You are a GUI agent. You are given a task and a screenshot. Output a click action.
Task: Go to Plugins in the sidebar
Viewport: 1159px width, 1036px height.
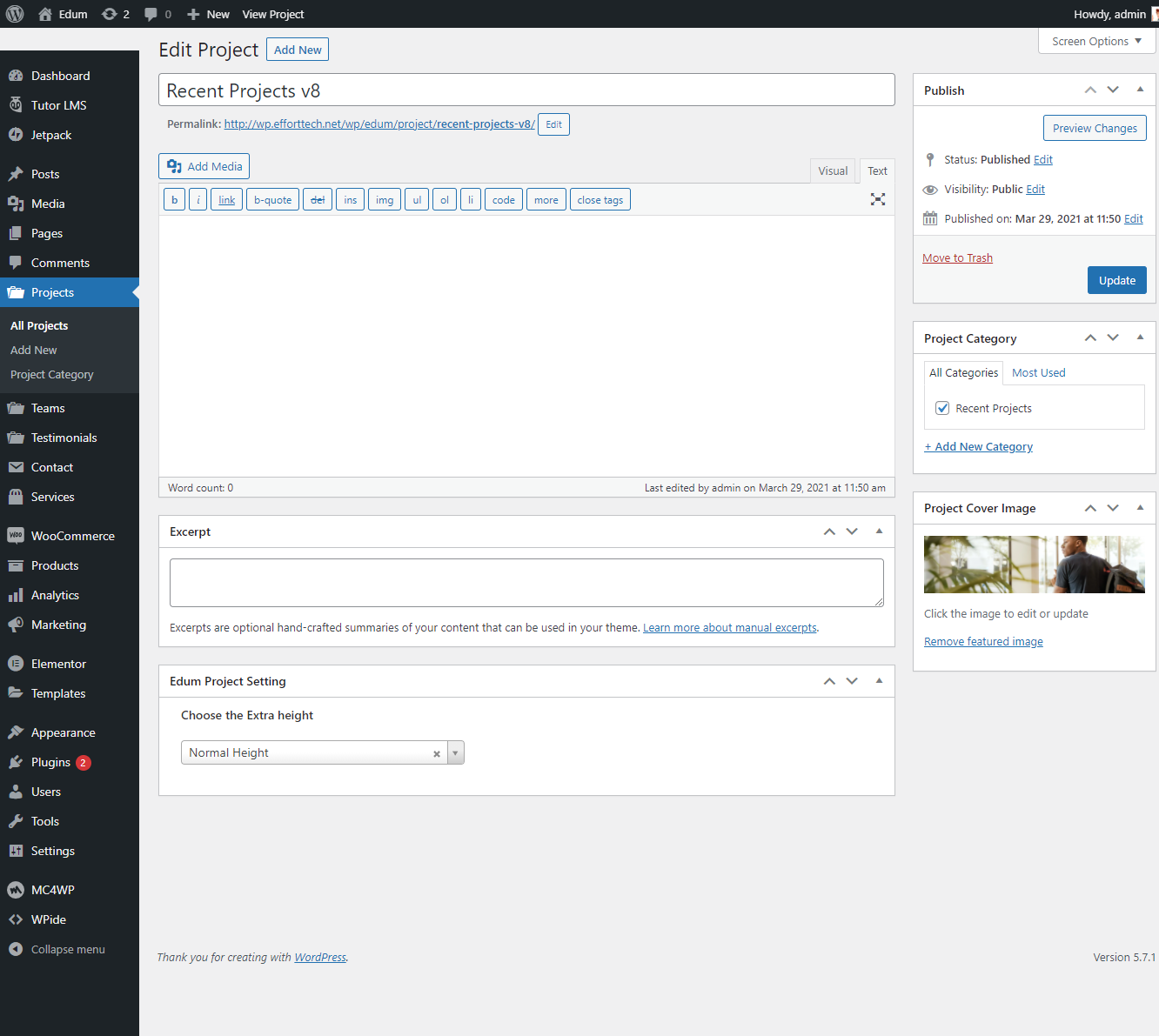click(x=50, y=762)
